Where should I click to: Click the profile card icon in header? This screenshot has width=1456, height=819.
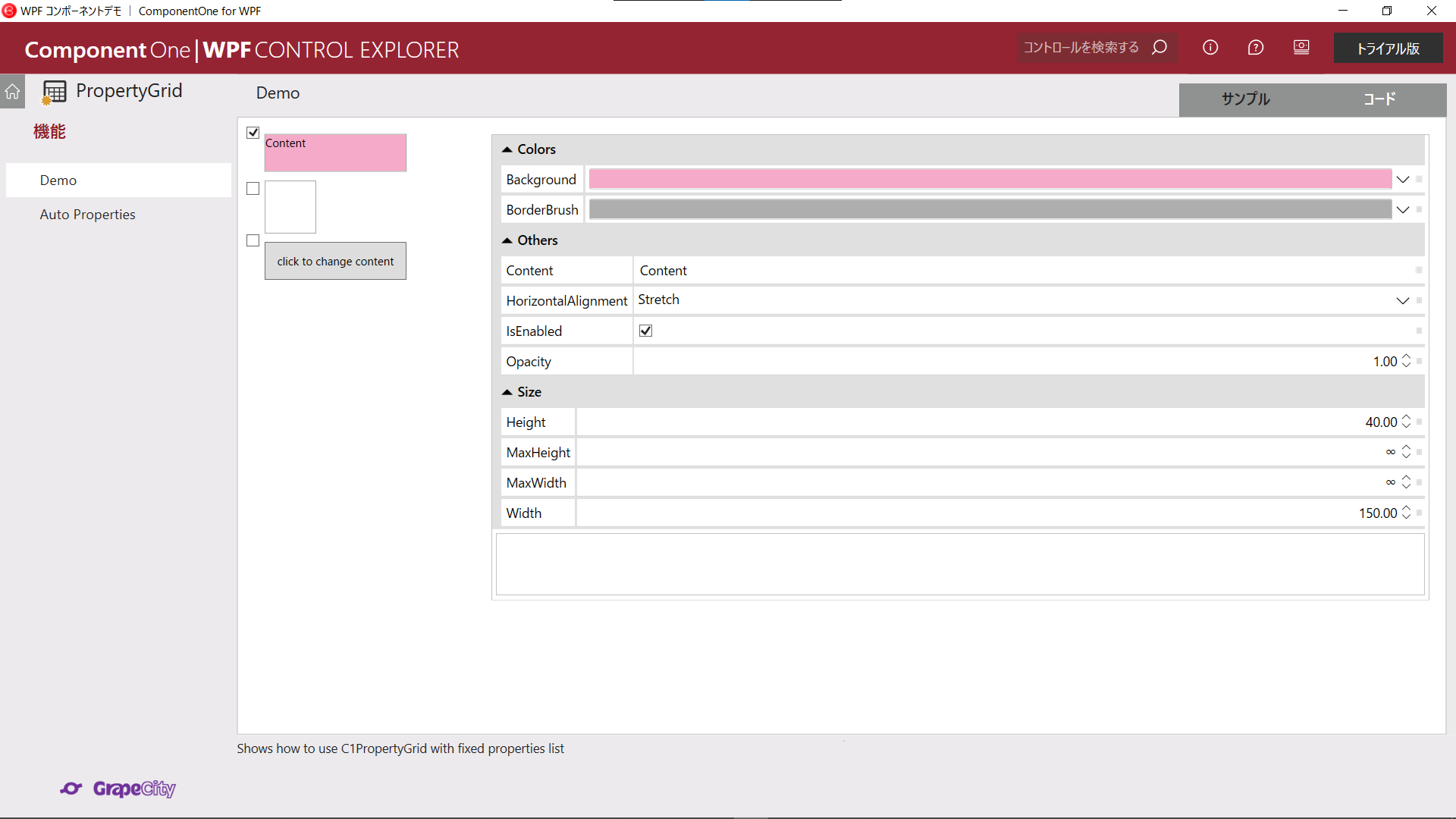click(1301, 48)
